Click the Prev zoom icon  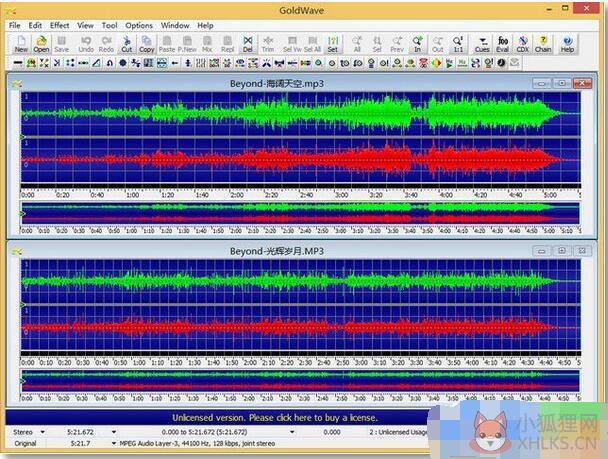click(x=397, y=44)
